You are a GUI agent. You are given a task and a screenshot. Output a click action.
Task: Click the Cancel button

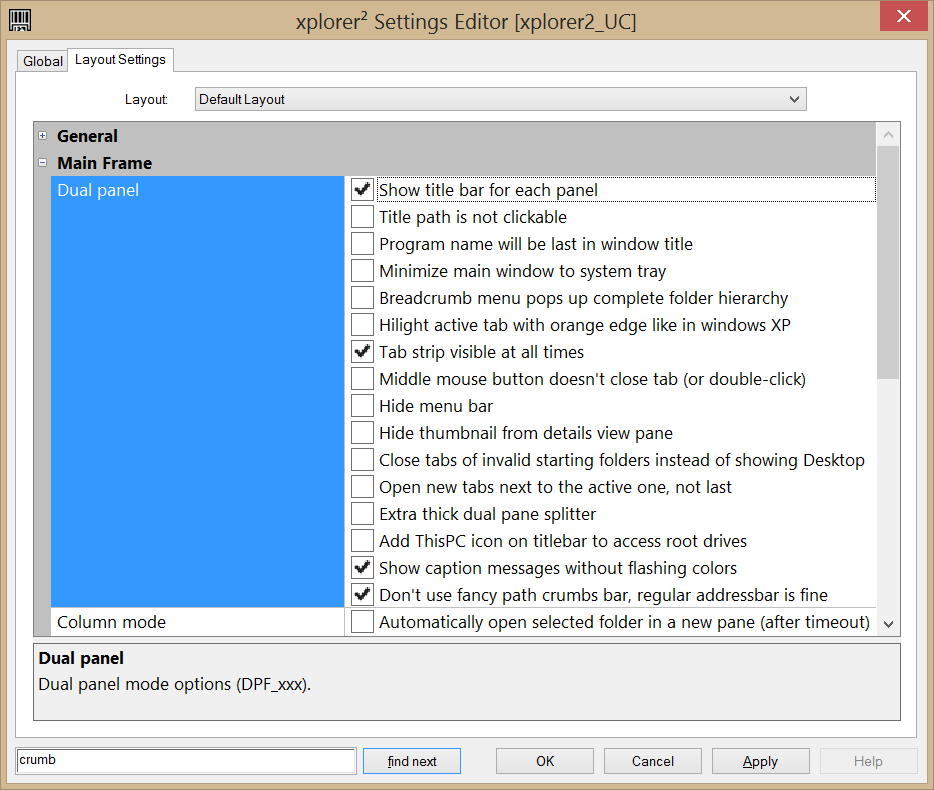[x=652, y=761]
